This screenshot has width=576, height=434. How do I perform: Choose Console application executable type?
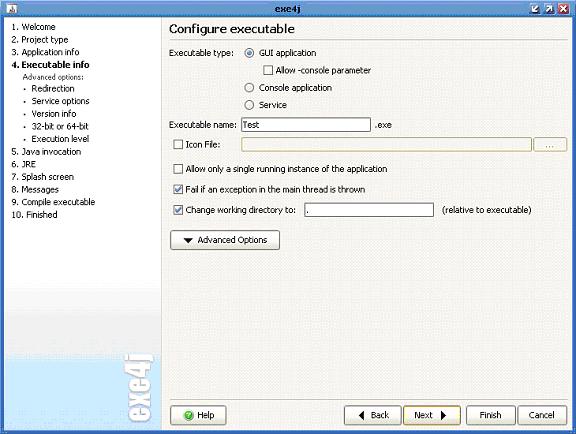point(249,87)
